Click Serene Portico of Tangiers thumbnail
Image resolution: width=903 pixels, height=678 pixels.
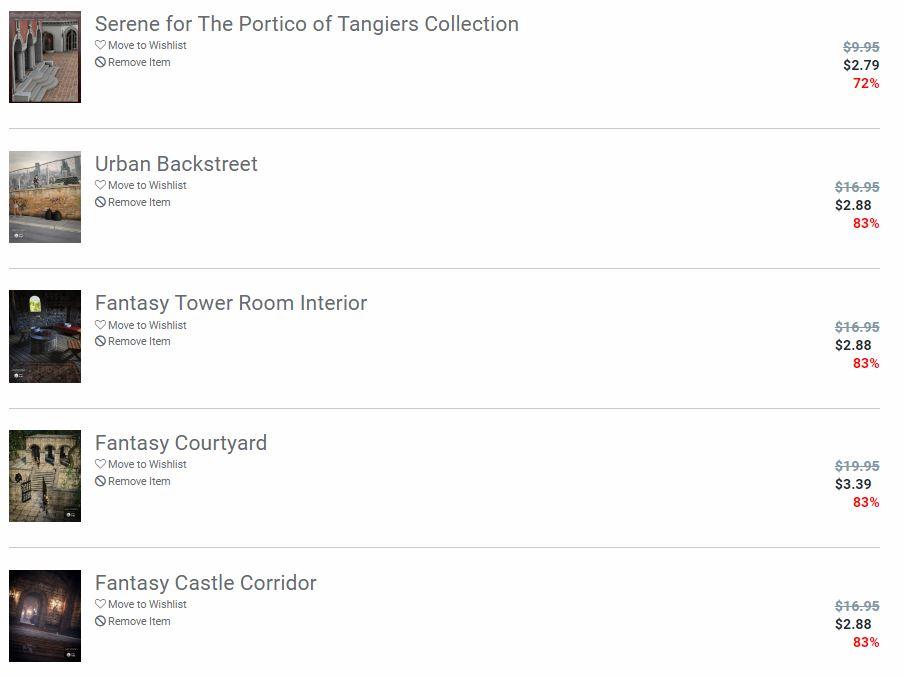coord(45,57)
